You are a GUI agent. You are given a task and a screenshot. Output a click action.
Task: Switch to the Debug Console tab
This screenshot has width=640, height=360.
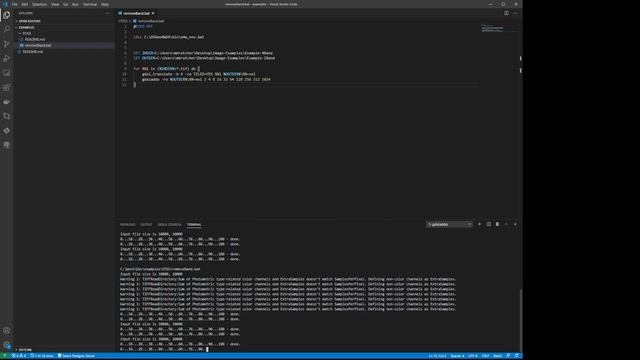pyautogui.click(x=169, y=224)
